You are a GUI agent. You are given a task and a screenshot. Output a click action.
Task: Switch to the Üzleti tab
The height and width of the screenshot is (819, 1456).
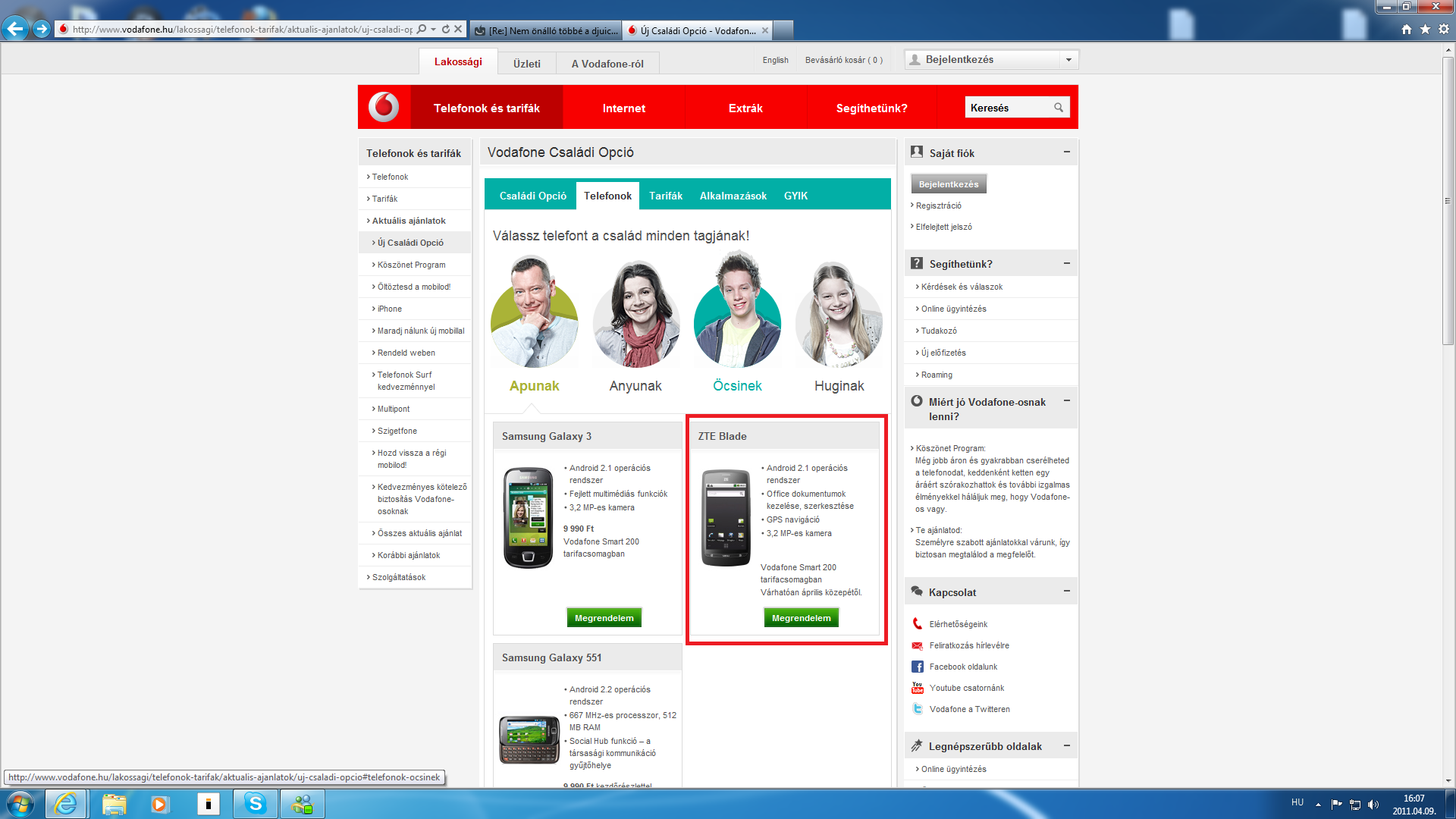pos(527,64)
